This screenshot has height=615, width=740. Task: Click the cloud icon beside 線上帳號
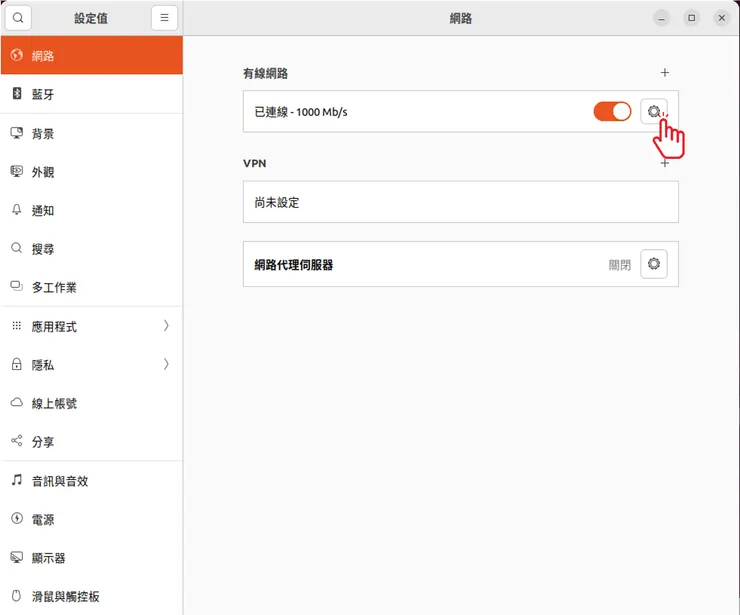click(x=17, y=402)
